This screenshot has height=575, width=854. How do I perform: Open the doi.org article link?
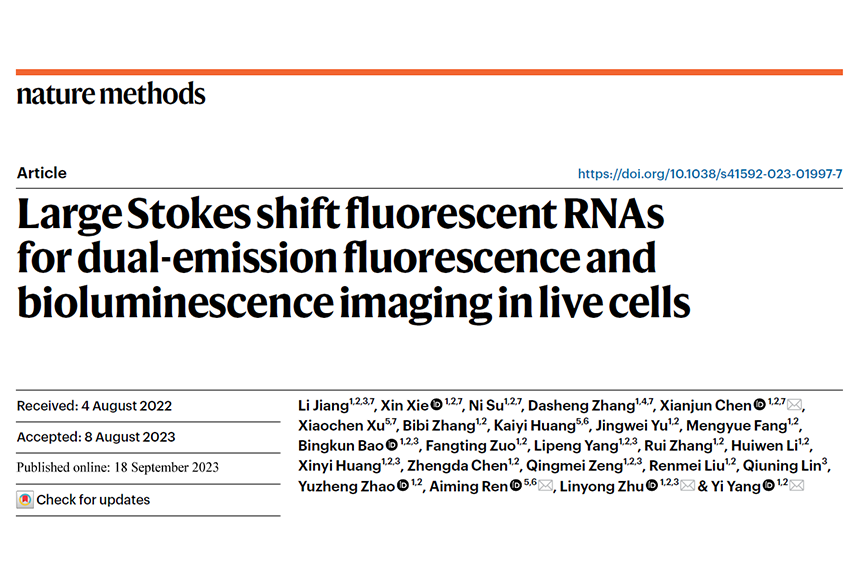coord(710,174)
